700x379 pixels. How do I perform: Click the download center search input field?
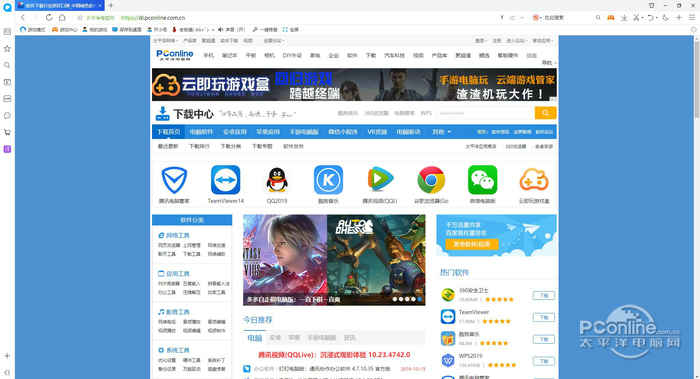(486, 113)
